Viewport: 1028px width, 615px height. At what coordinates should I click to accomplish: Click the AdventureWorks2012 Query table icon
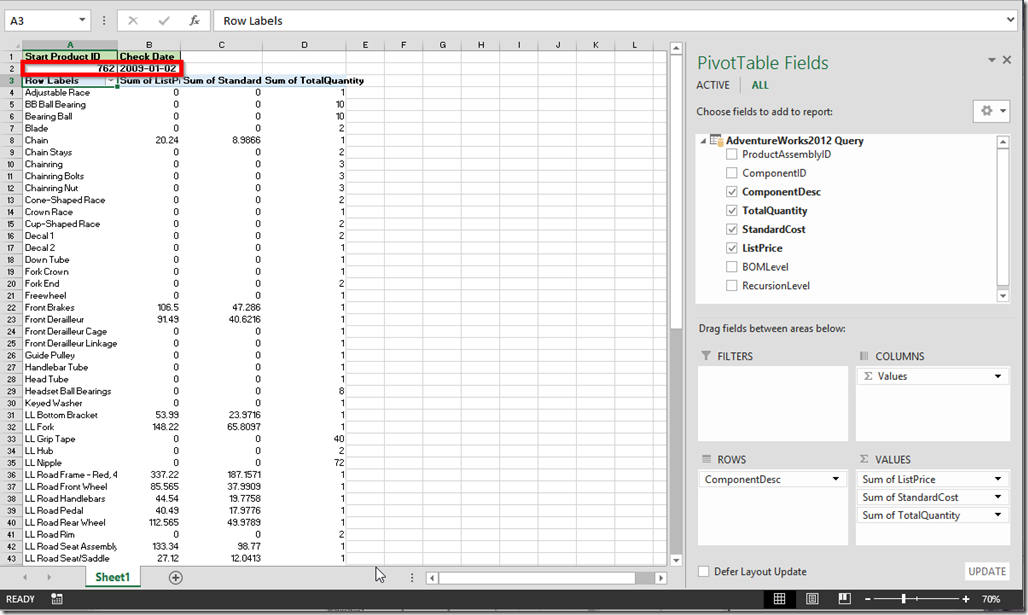coord(717,140)
